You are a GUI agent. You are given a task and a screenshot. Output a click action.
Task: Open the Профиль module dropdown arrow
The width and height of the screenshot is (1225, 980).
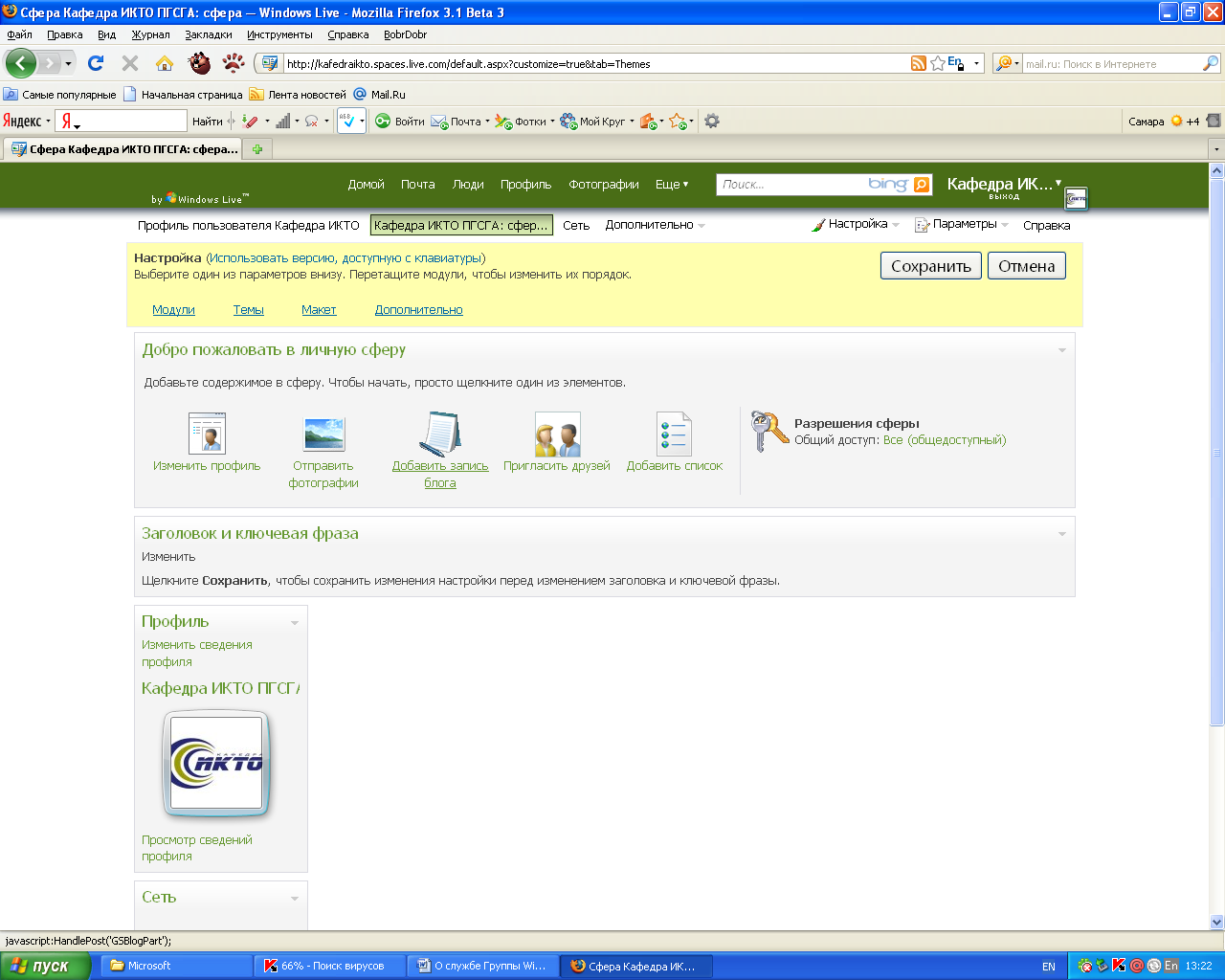(x=295, y=623)
